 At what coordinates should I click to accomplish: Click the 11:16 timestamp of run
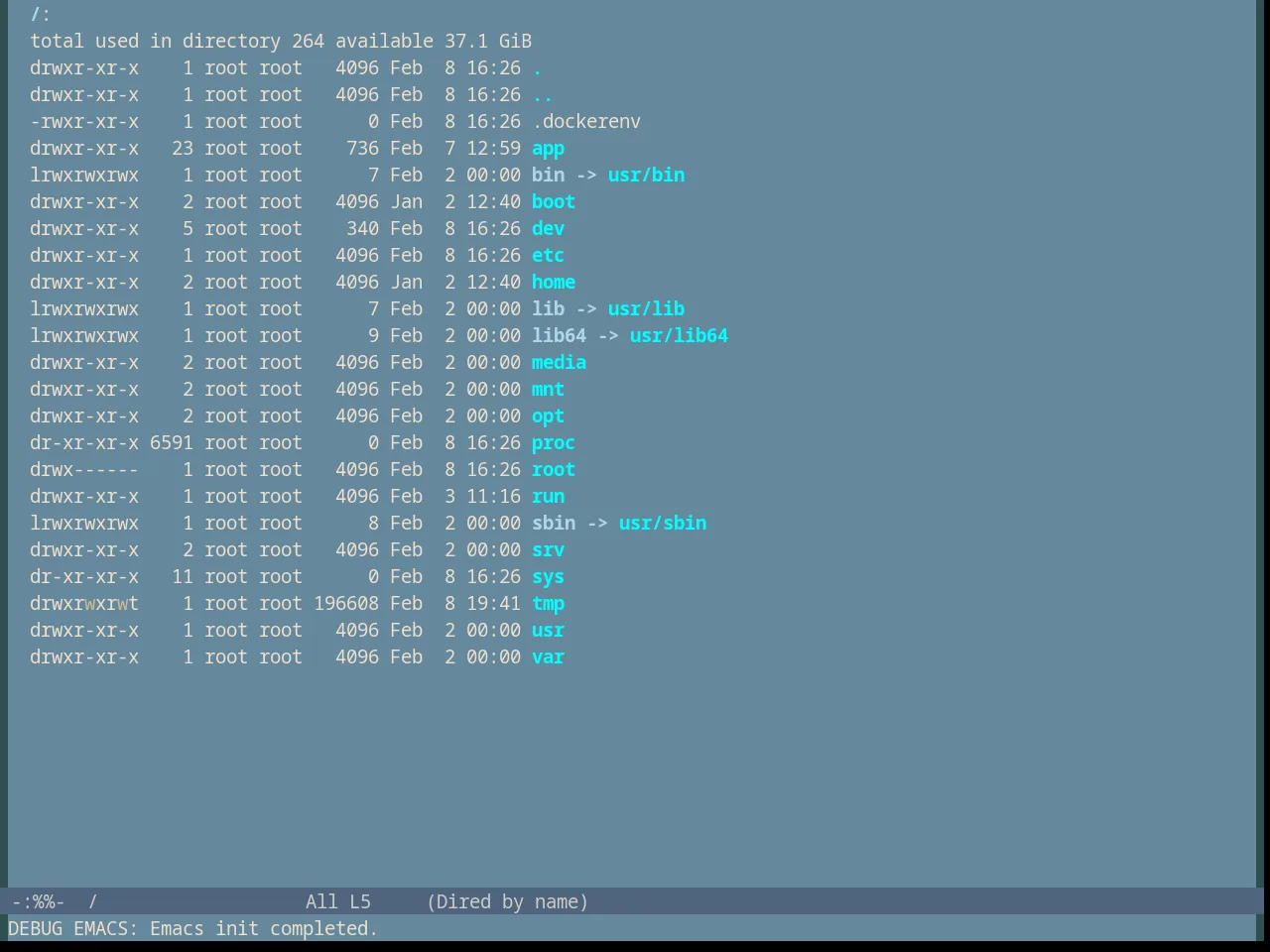point(493,497)
